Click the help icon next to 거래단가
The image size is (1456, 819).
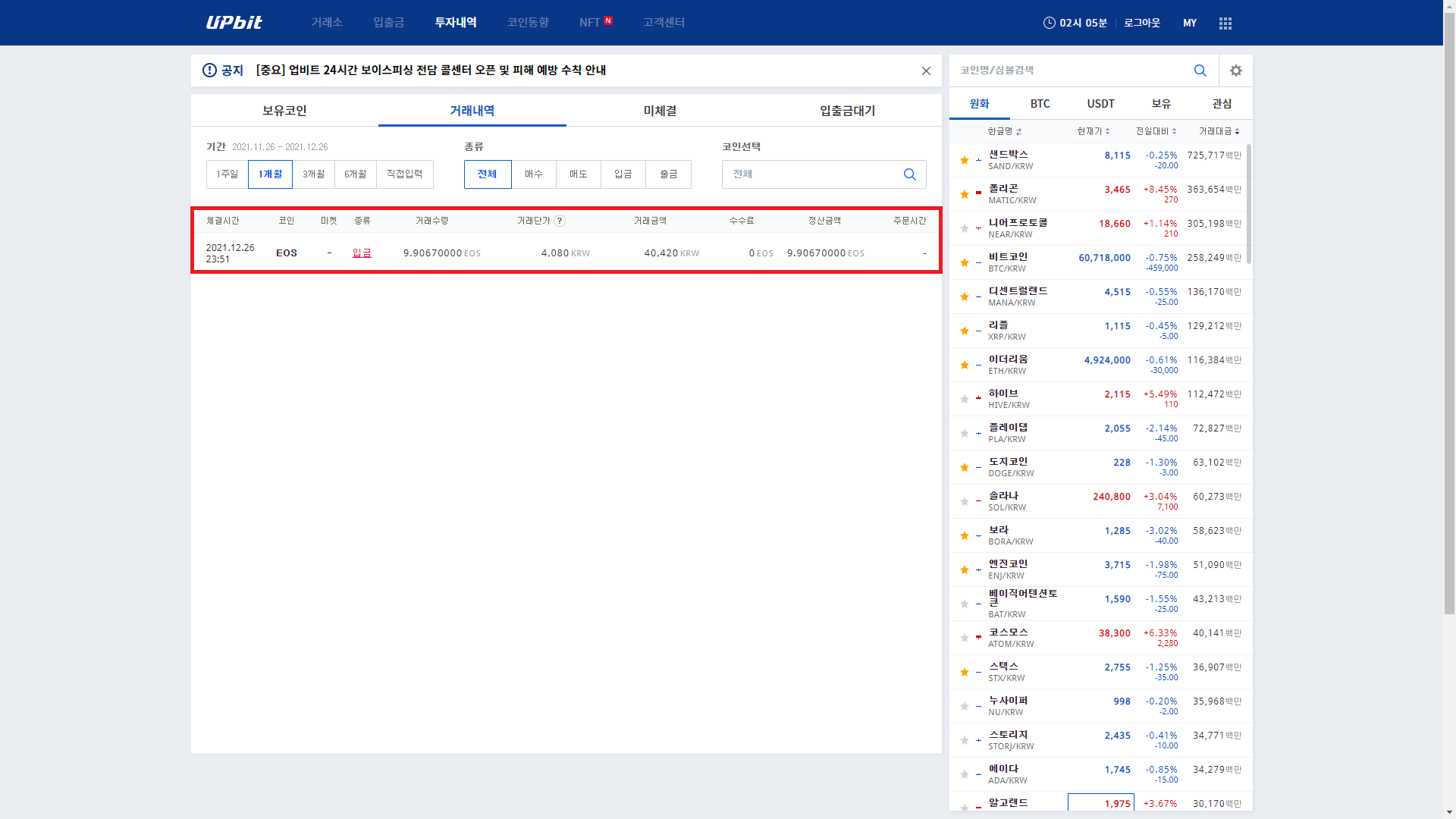(560, 221)
